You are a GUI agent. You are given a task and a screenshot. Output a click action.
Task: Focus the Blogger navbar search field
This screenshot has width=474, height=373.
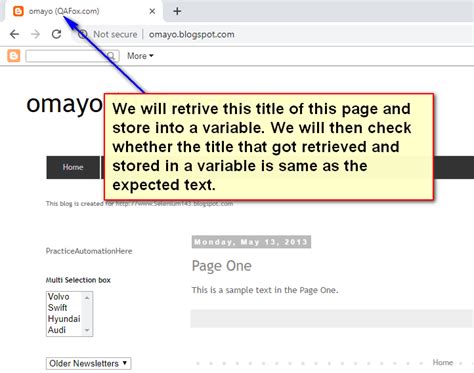pos(72,56)
